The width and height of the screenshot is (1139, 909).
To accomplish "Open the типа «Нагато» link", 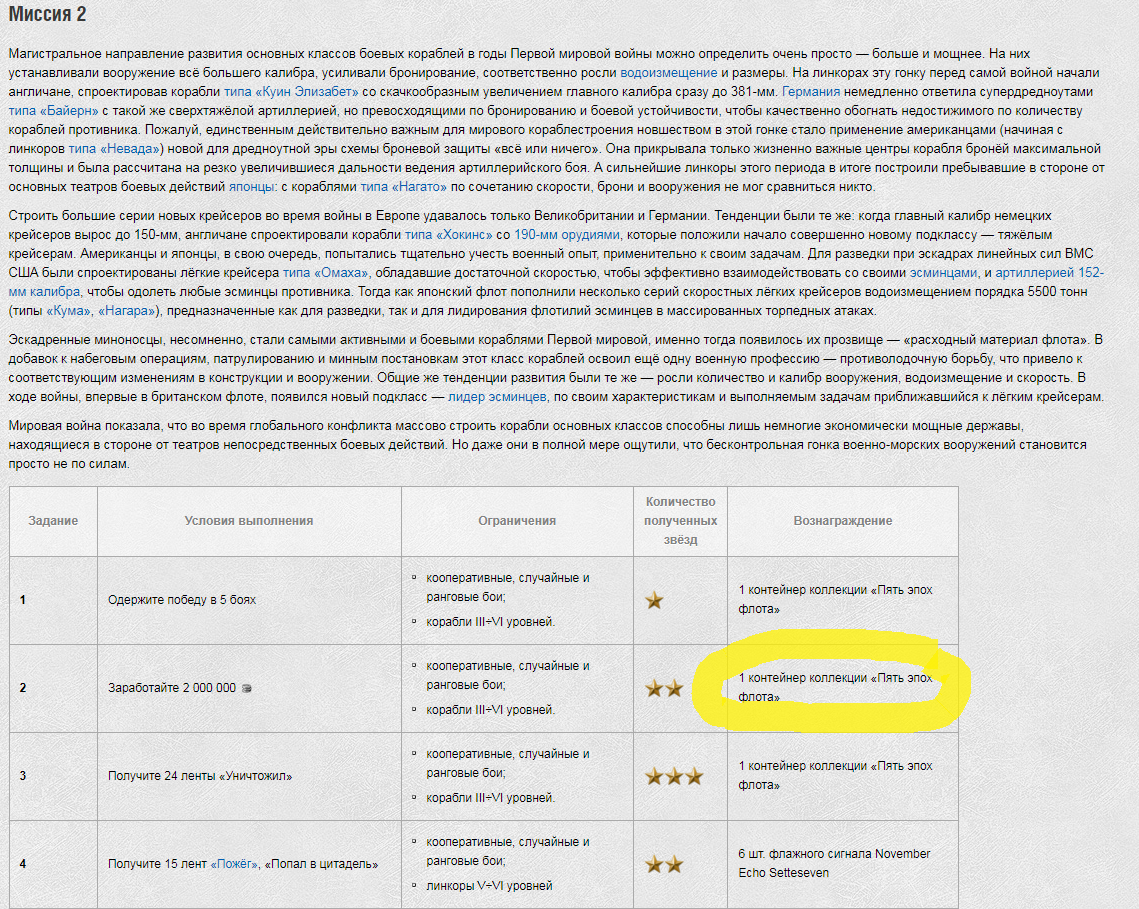I will tap(403, 187).
